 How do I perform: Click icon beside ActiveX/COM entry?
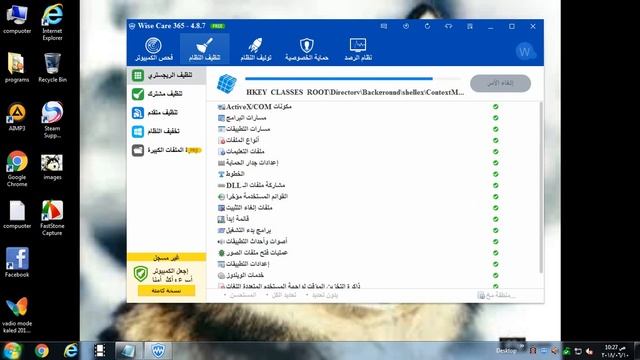click(221, 107)
